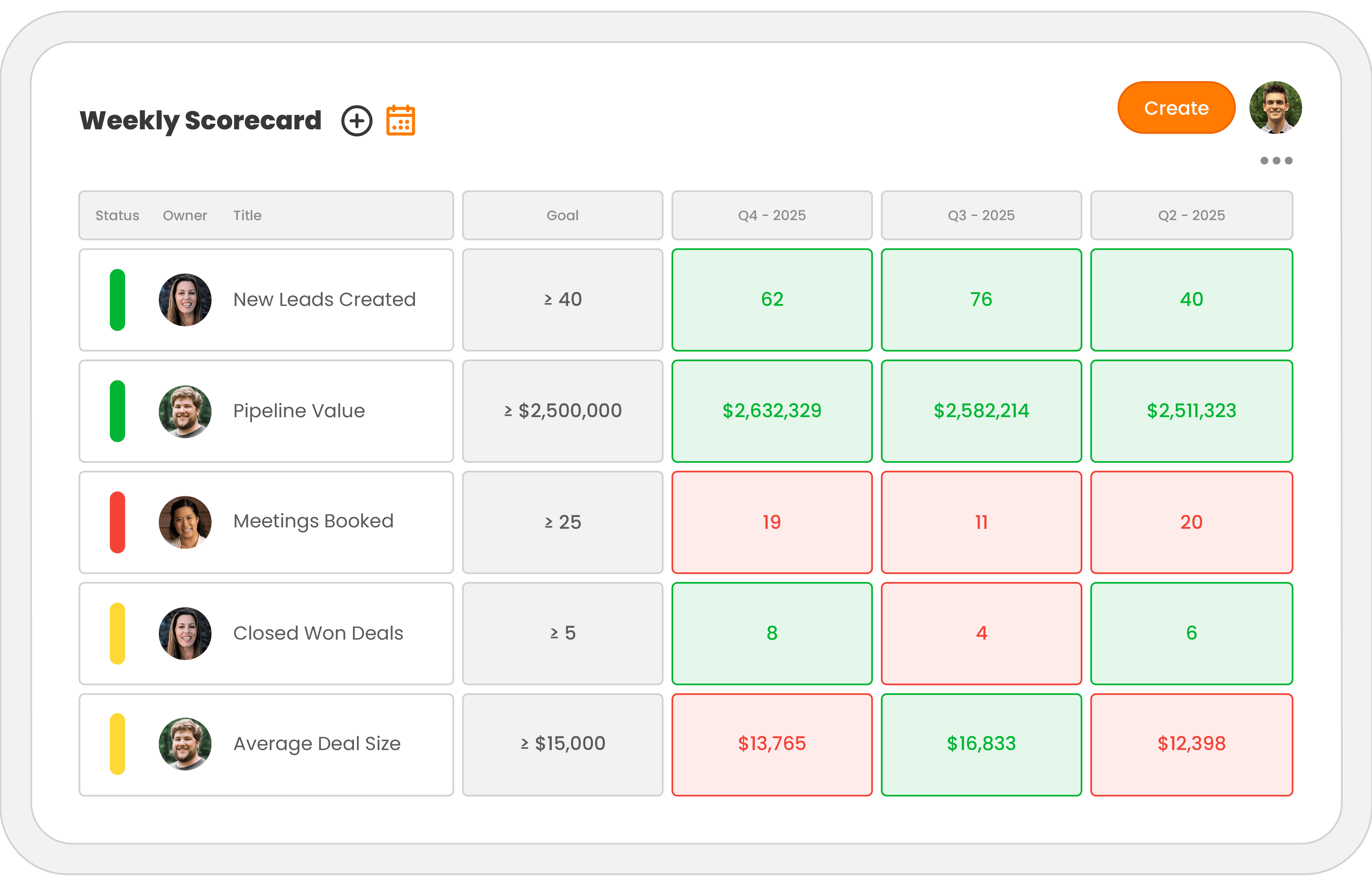This screenshot has width=1372, height=887.
Task: Click the Pipeline Value row title
Action: [x=298, y=411]
